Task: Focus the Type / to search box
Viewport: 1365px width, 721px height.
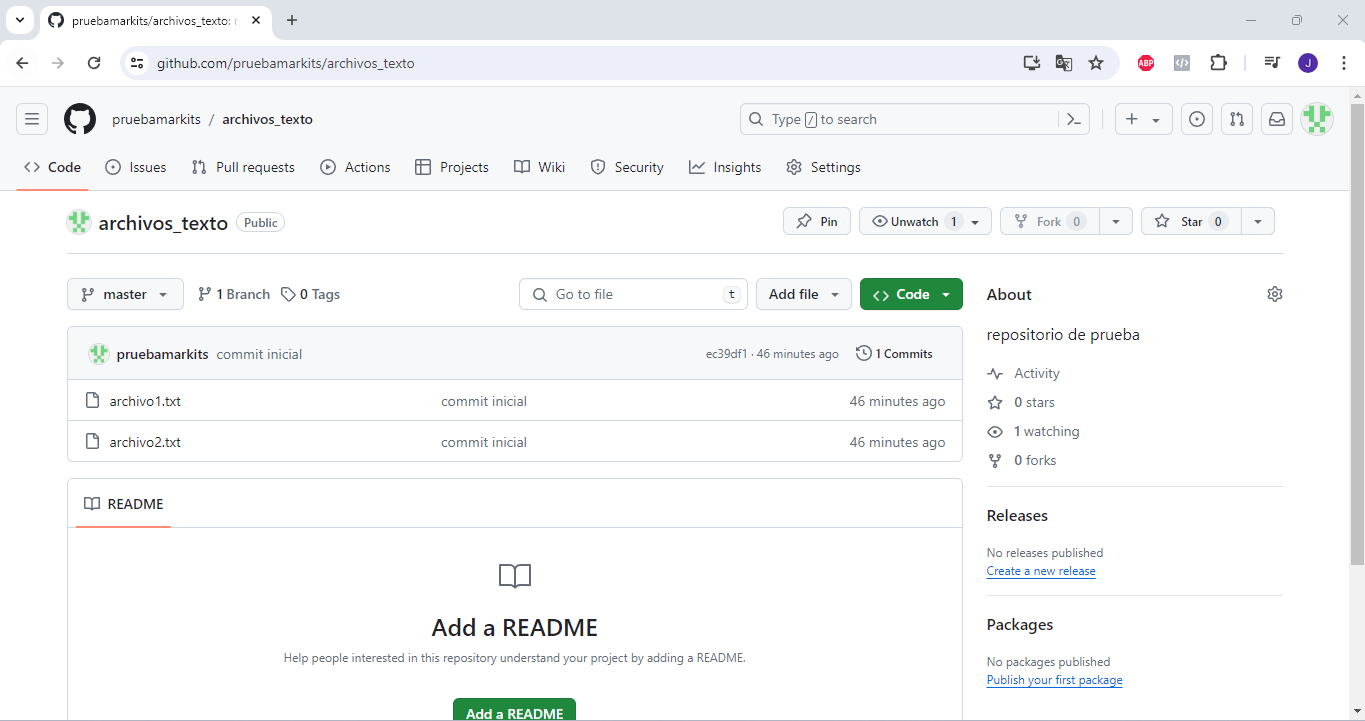Action: (x=899, y=119)
